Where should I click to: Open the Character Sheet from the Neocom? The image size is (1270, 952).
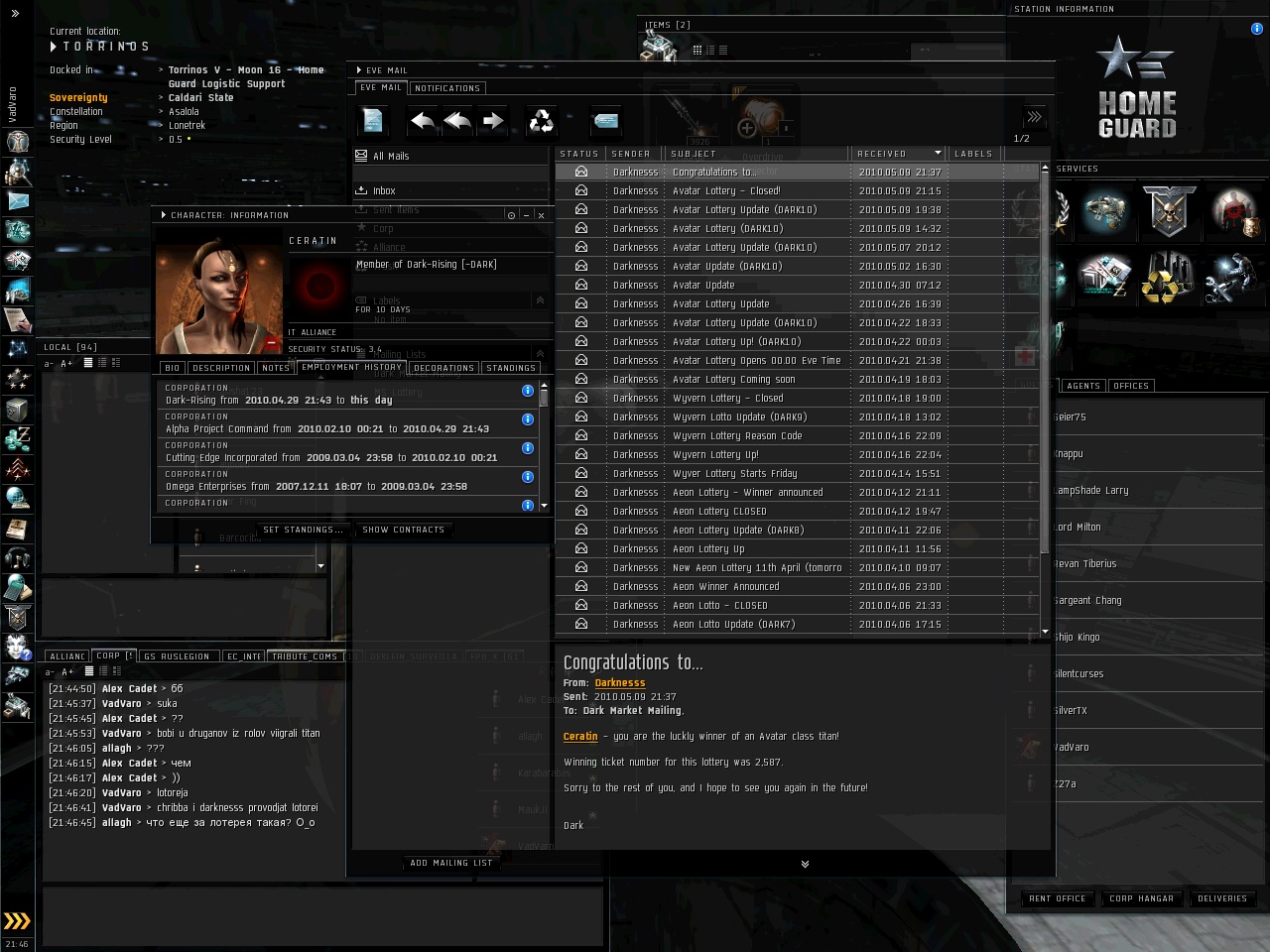(x=17, y=141)
